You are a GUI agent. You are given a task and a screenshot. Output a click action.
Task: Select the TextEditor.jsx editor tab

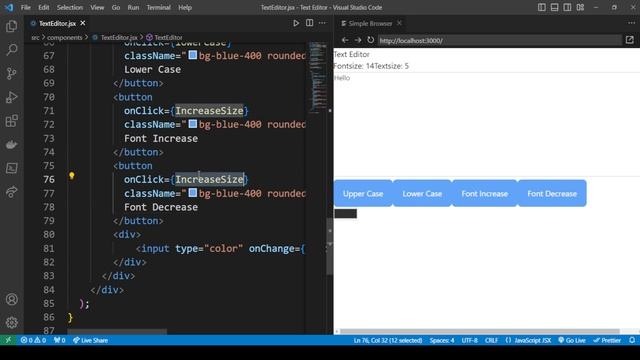(x=57, y=23)
